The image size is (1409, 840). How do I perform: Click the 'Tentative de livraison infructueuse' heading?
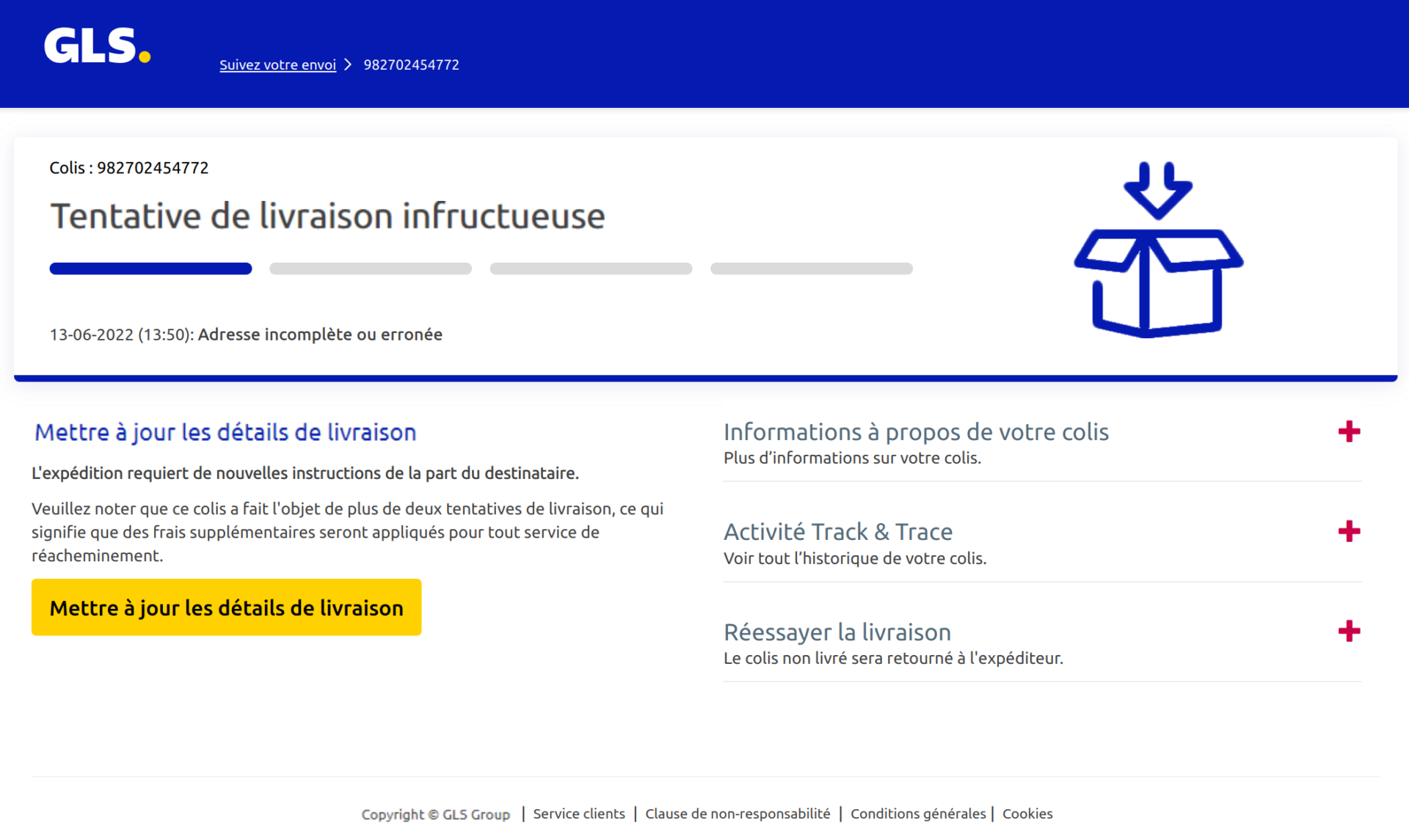(x=327, y=216)
